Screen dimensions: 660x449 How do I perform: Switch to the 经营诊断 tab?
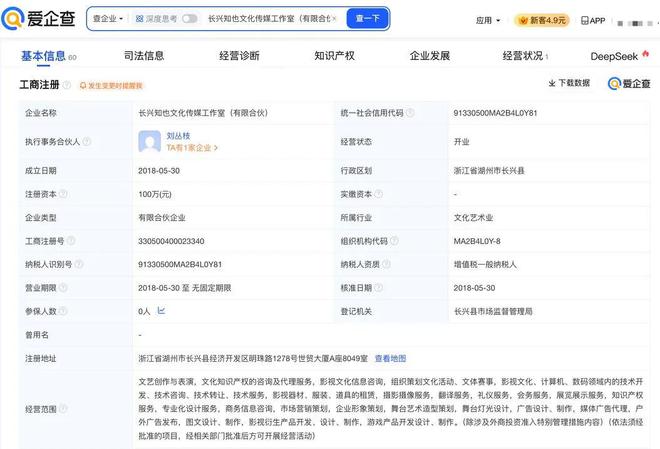click(239, 56)
